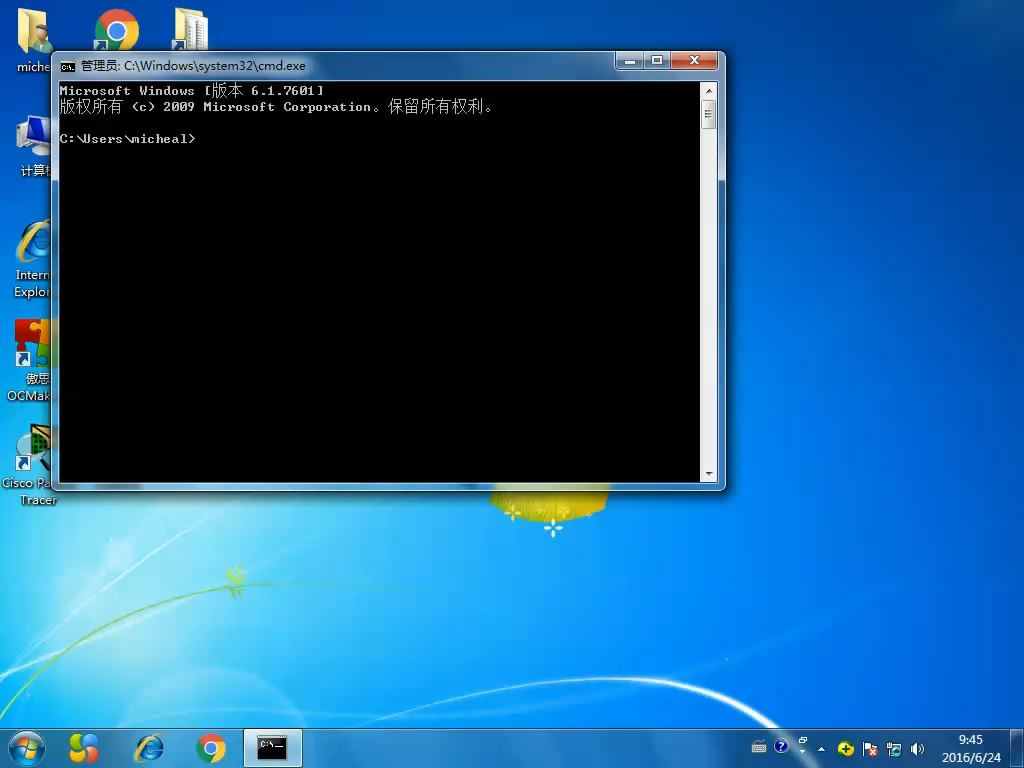Screen dimensions: 1024x768
Task: Show hidden system tray icons
Action: point(822,748)
